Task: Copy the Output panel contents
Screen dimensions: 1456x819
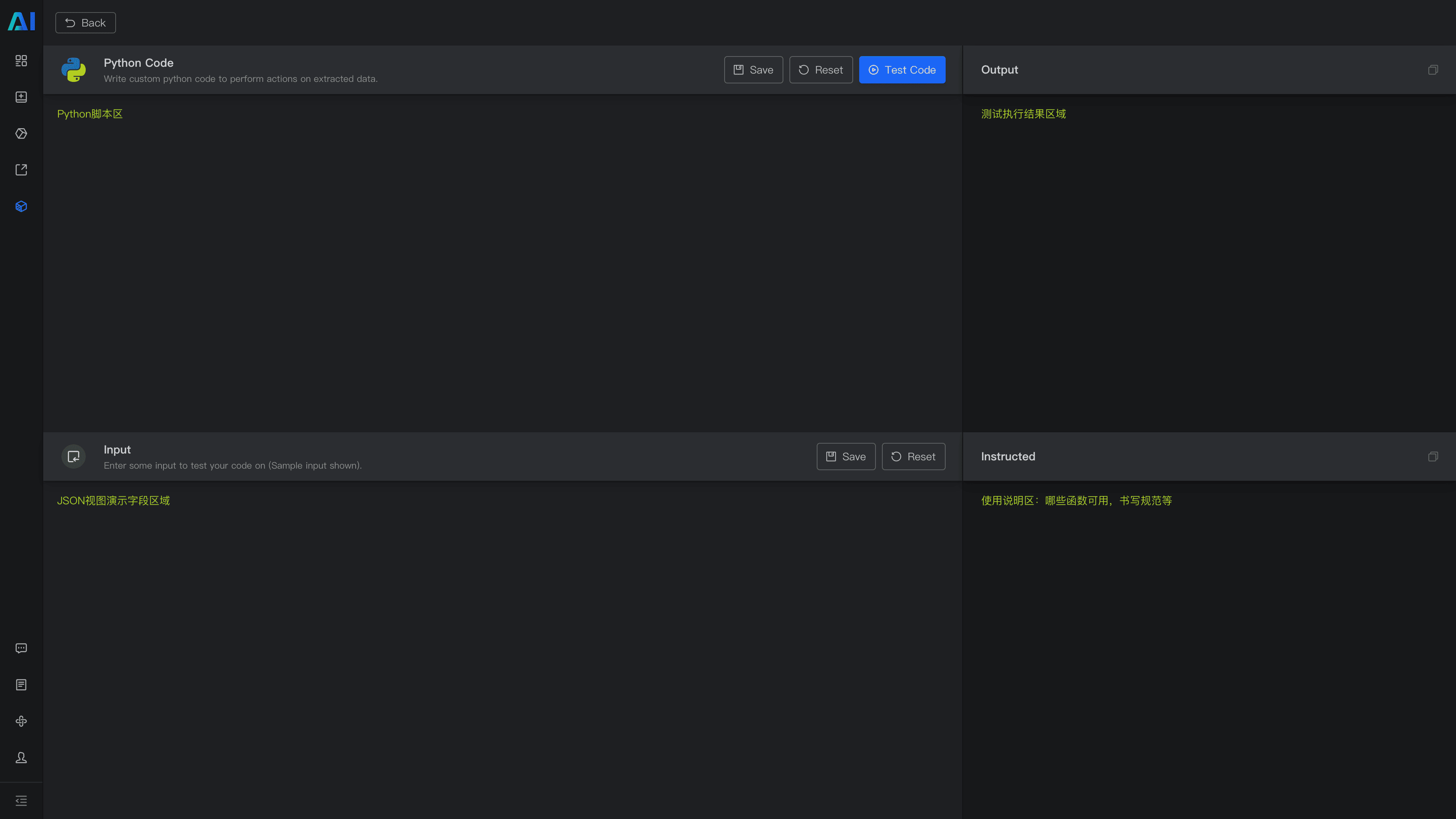Action: [x=1433, y=69]
